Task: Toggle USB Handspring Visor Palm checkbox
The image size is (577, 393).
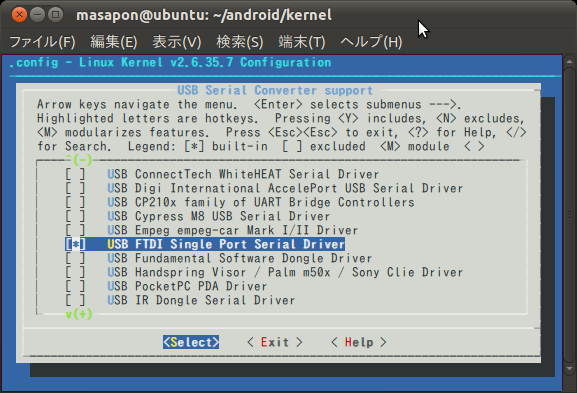Action: (75, 272)
